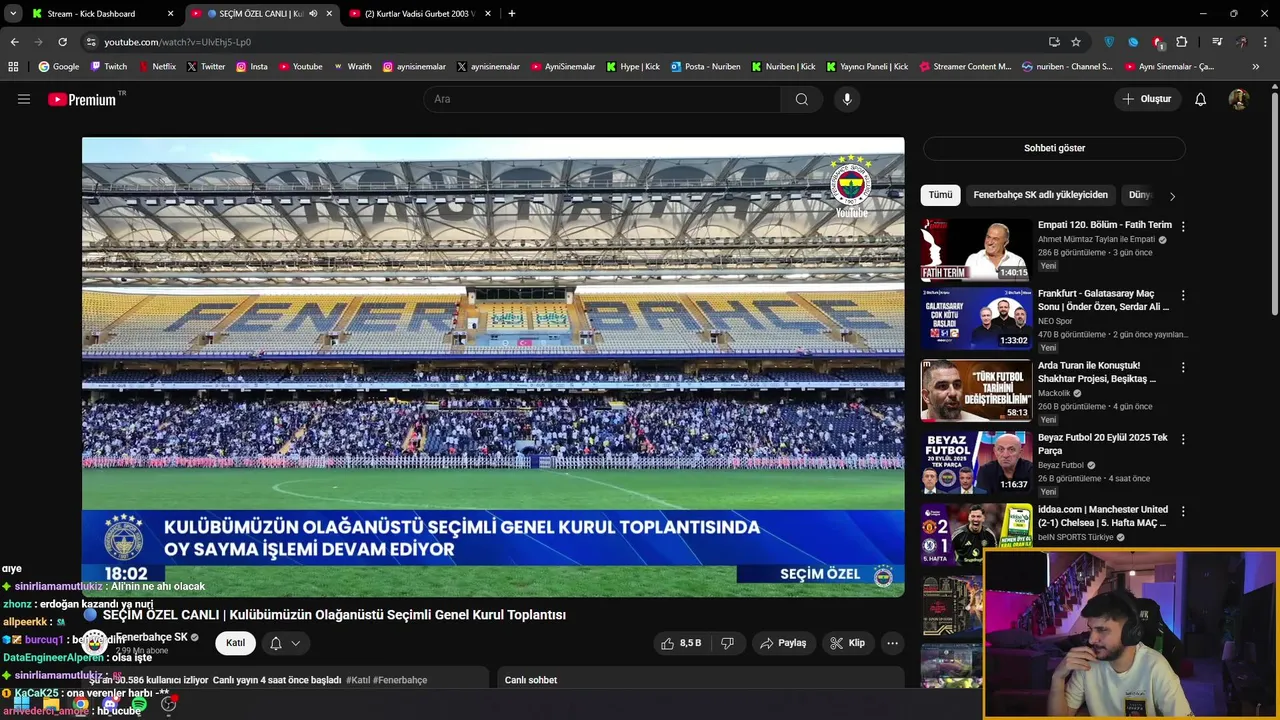
Task: Open options for Arda Turan ile Konuştuk video
Action: point(1183,367)
